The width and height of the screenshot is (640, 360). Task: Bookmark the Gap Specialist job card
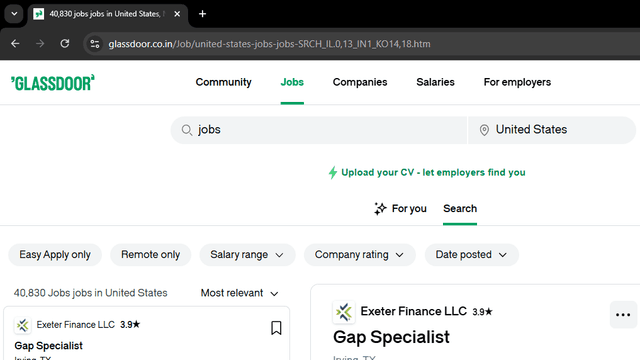(x=276, y=328)
